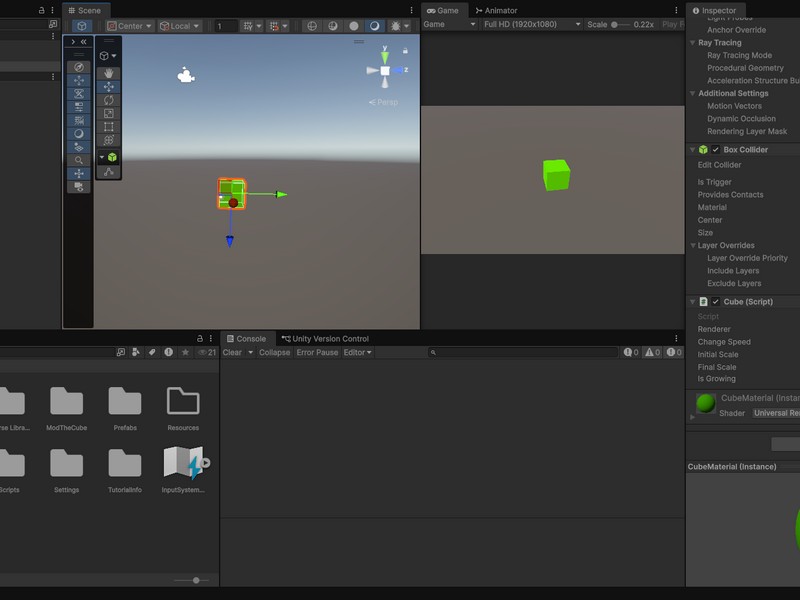Viewport: 800px width, 600px height.
Task: Open the Game display dropdown
Action: 449,24
